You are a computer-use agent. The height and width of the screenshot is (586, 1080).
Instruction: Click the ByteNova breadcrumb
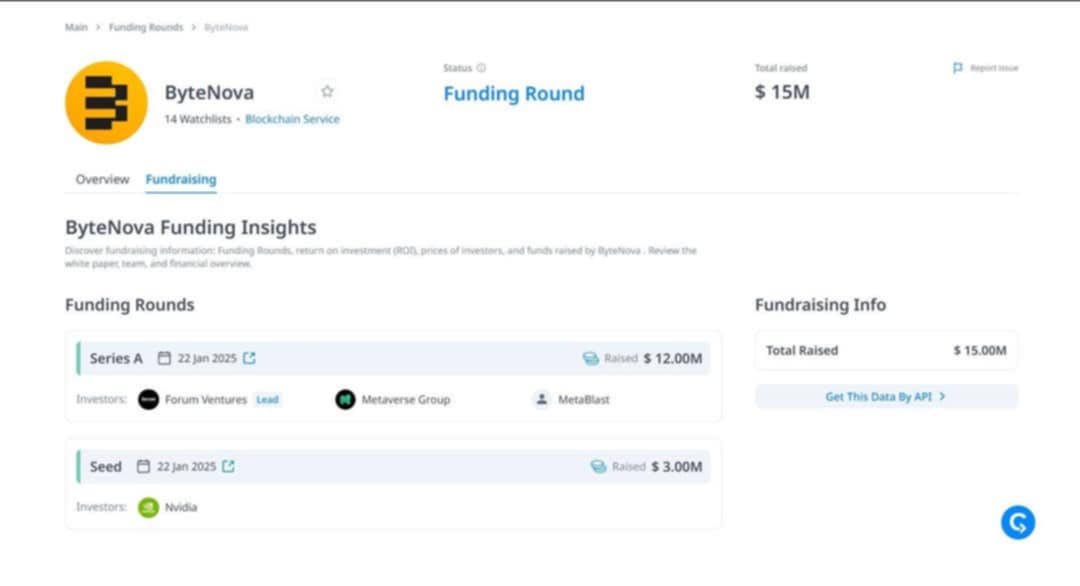point(226,28)
